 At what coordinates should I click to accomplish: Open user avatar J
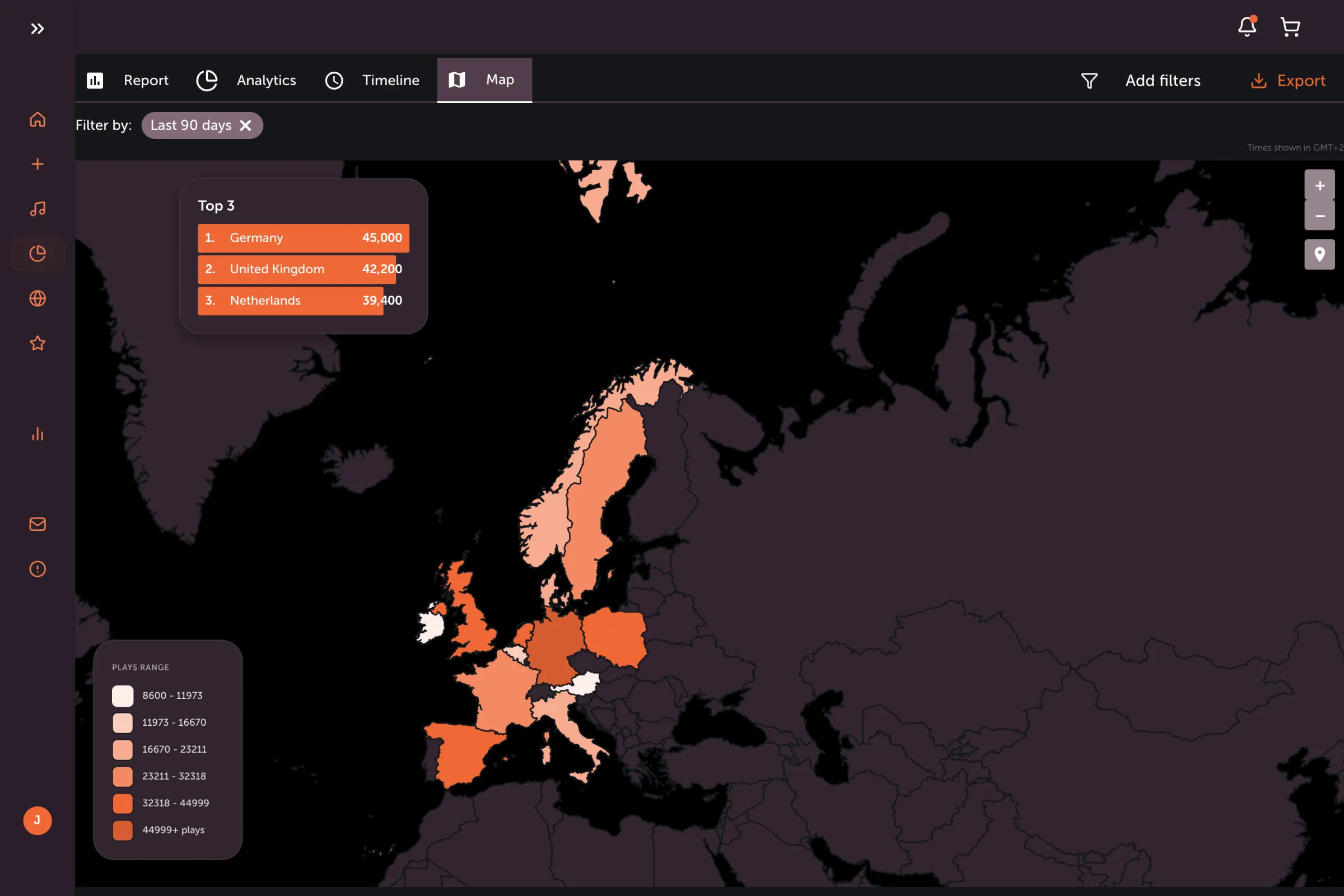(37, 820)
